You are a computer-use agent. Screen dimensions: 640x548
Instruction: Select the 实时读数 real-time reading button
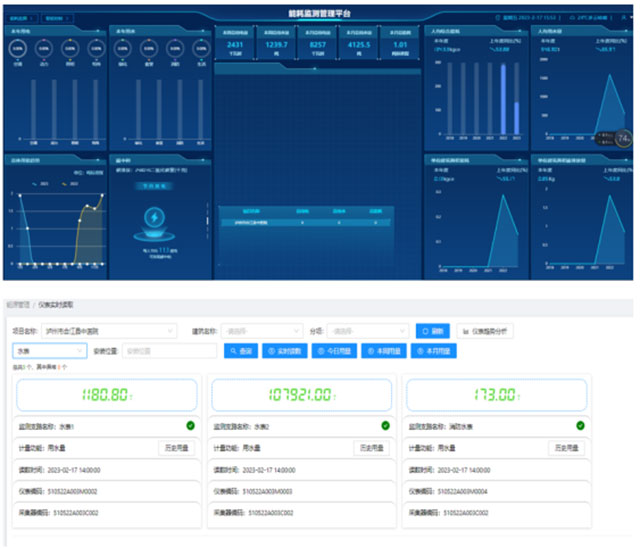point(285,351)
